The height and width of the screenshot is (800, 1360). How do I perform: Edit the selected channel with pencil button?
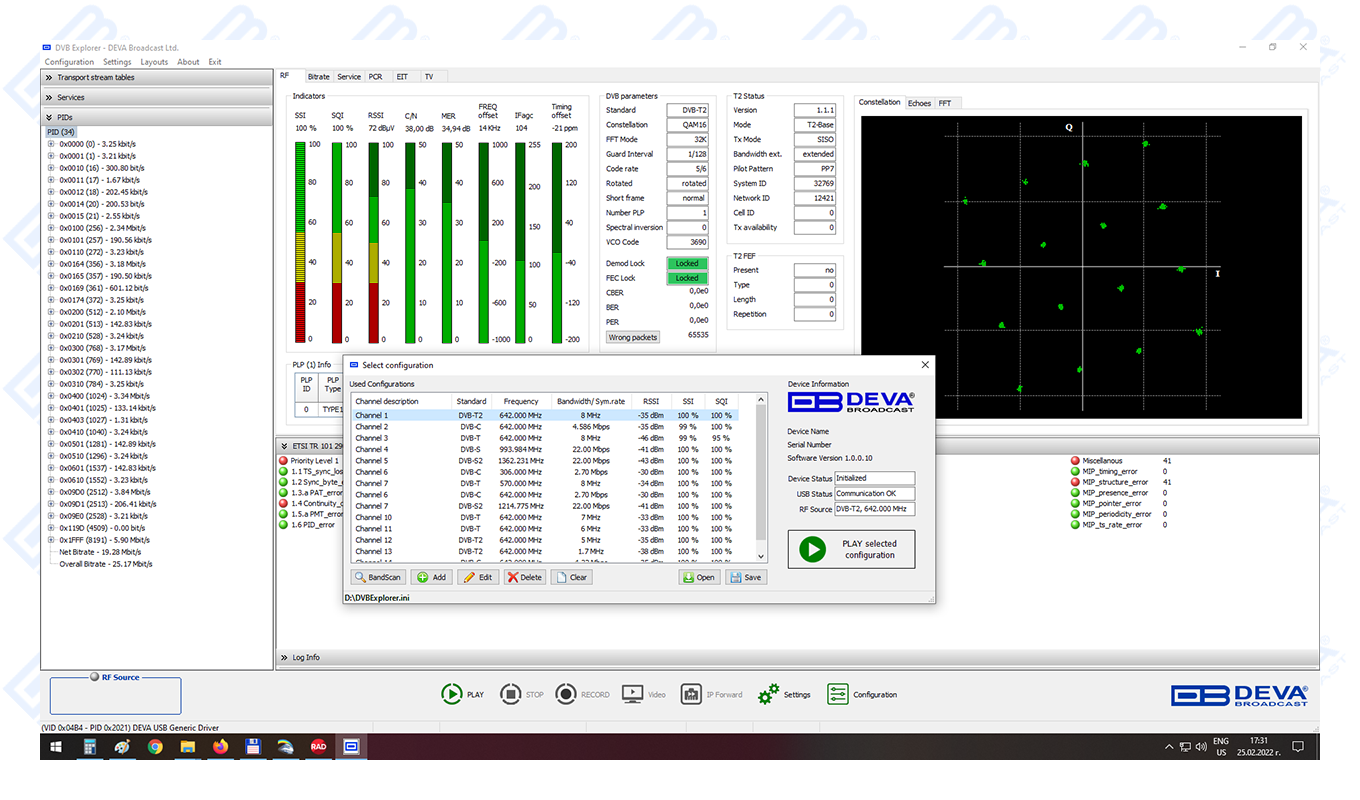click(x=478, y=577)
